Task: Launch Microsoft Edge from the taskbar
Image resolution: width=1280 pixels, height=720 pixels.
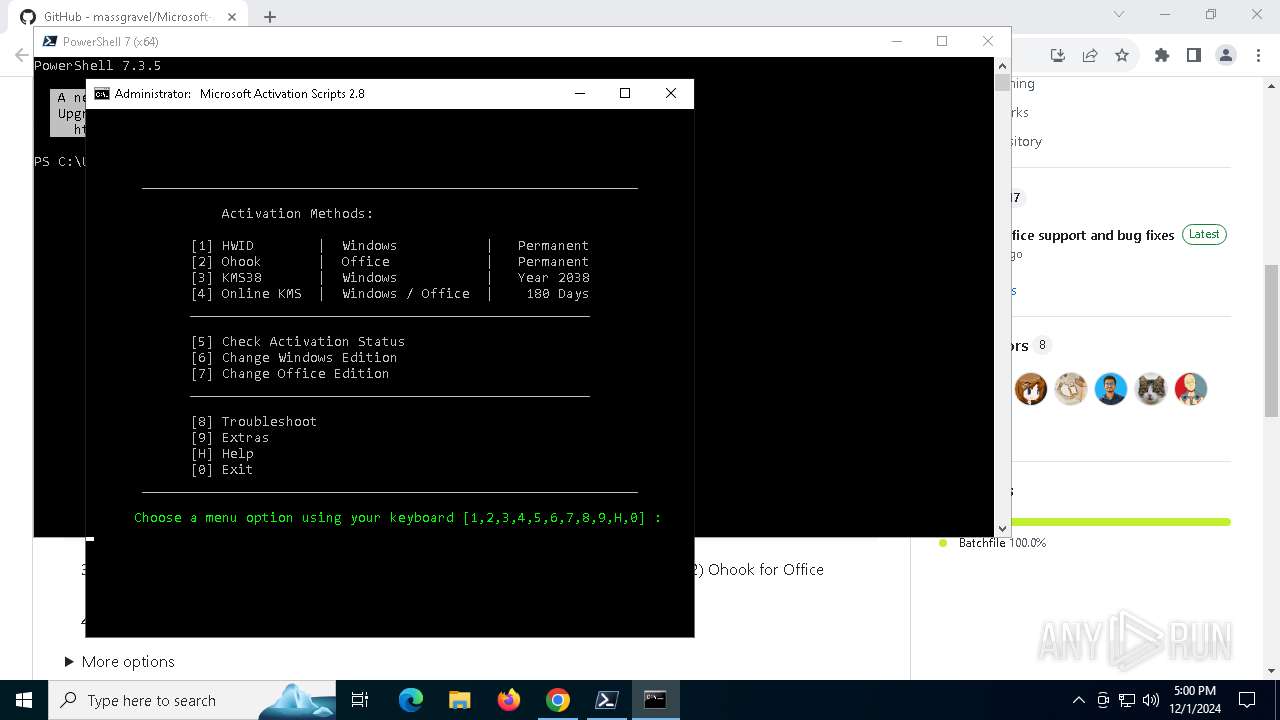Action: [x=411, y=700]
